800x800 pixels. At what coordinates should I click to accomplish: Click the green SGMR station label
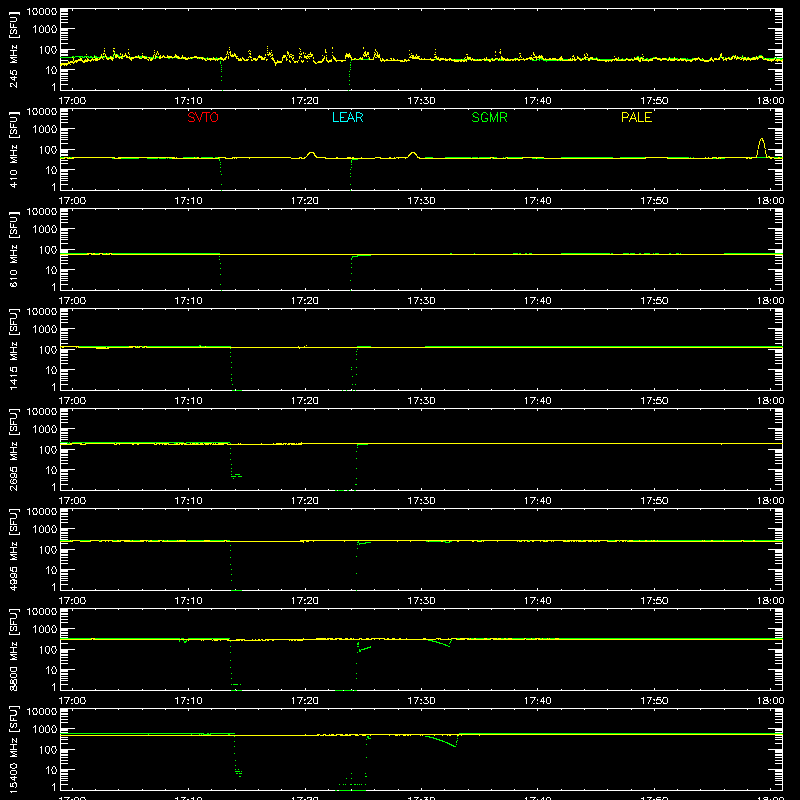point(489,117)
